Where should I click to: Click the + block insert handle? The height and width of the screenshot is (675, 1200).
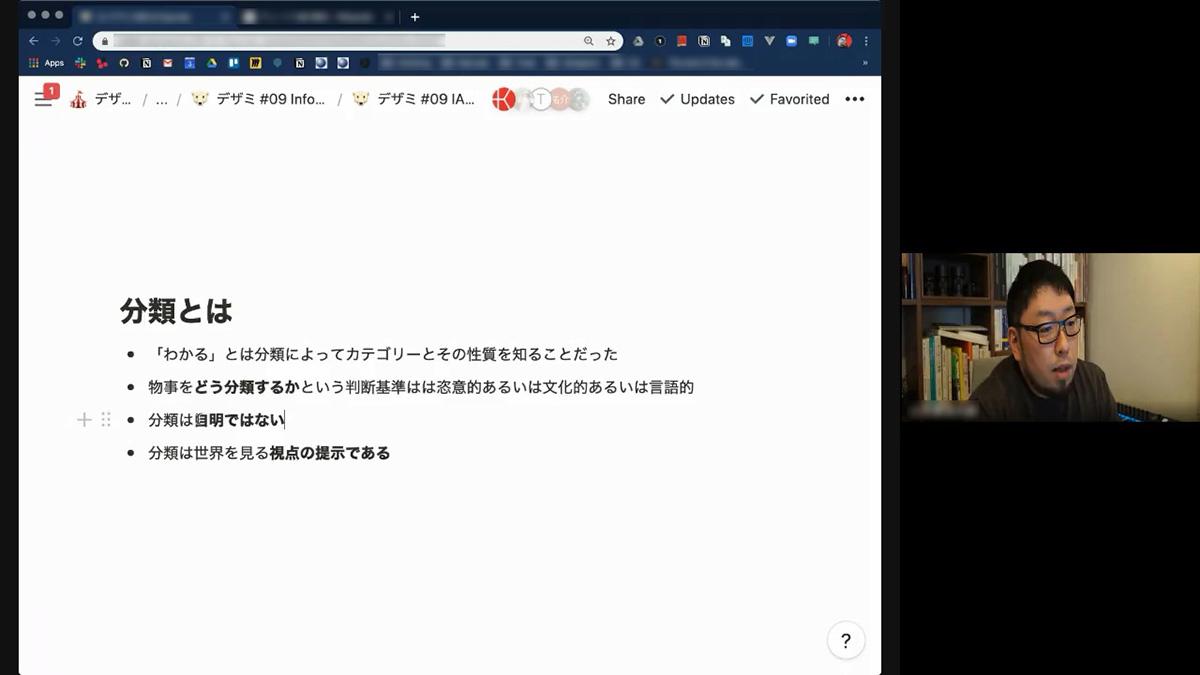point(84,420)
